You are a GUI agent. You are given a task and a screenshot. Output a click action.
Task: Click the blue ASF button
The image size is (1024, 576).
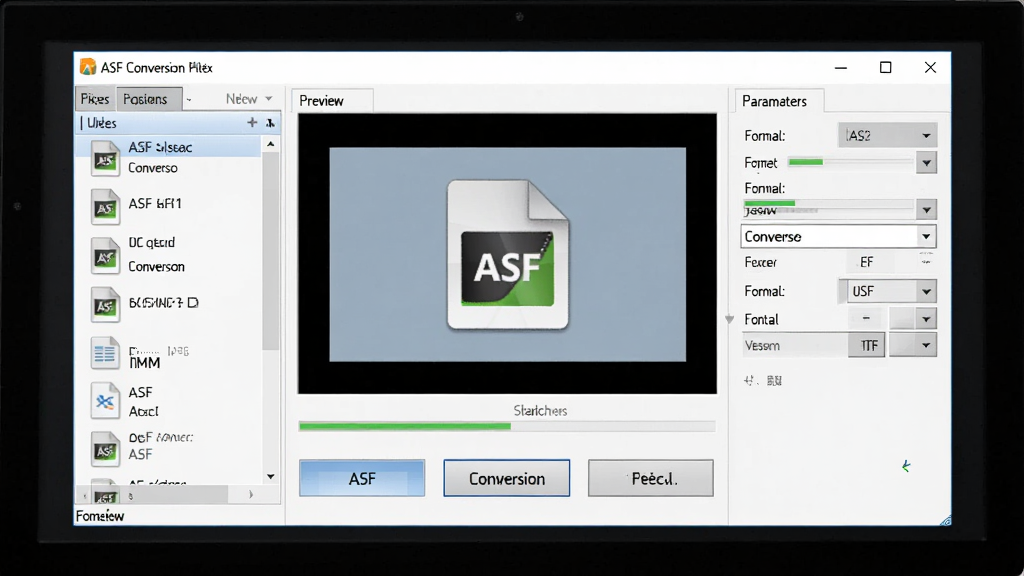(362, 478)
